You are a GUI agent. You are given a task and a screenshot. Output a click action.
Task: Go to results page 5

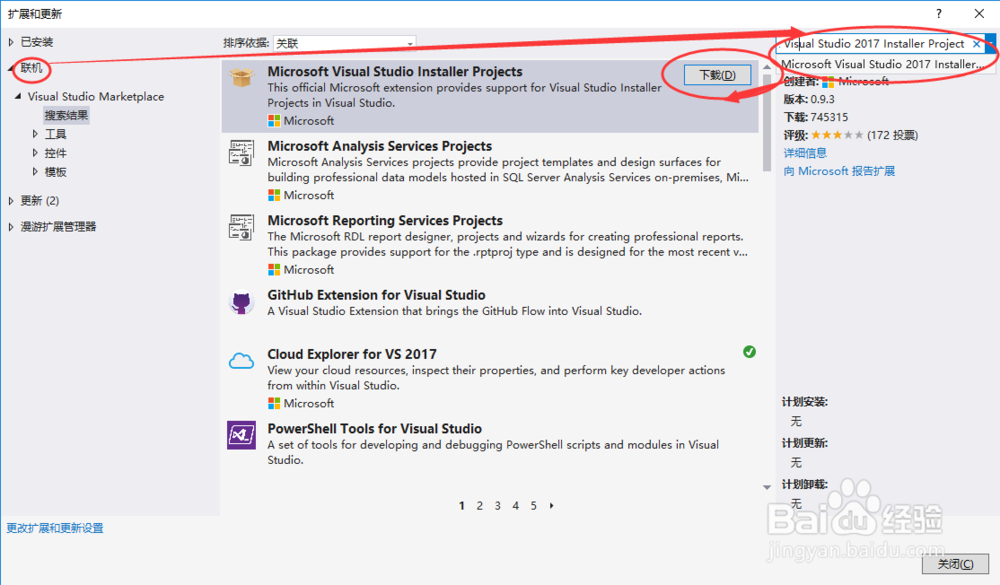click(533, 506)
